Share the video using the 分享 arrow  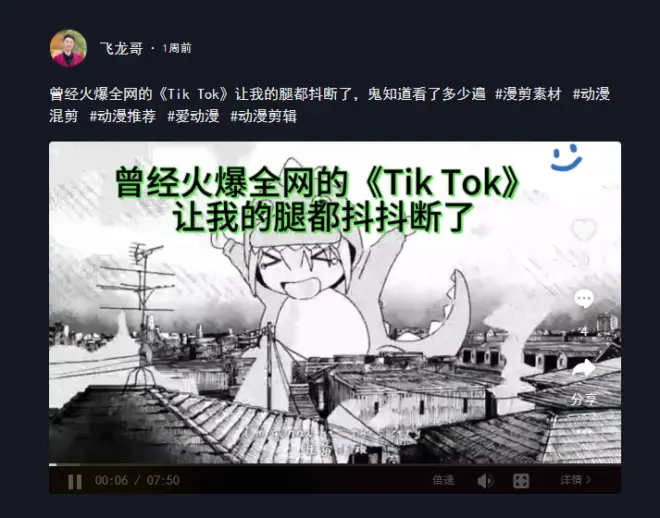(584, 369)
